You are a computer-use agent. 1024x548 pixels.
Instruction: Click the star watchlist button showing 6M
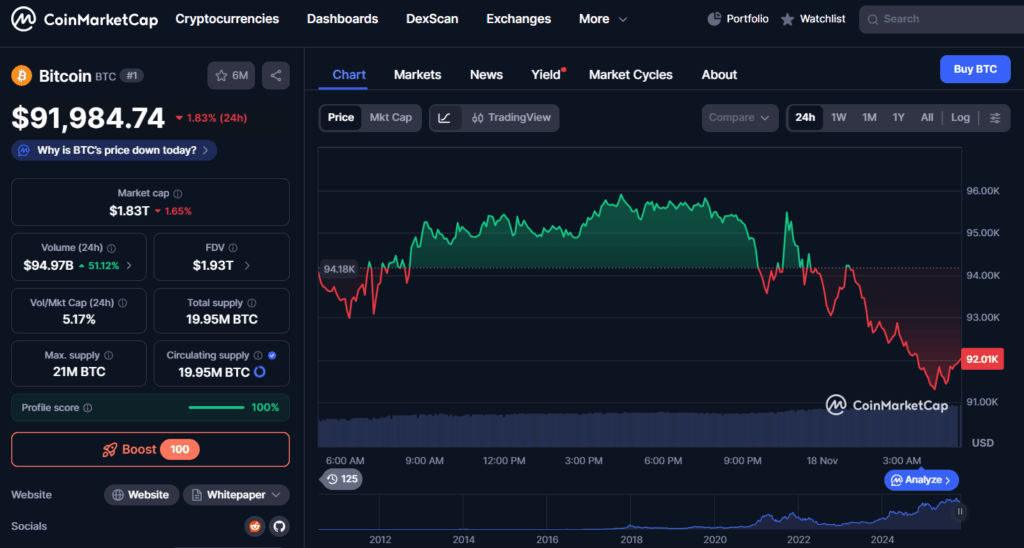point(232,75)
